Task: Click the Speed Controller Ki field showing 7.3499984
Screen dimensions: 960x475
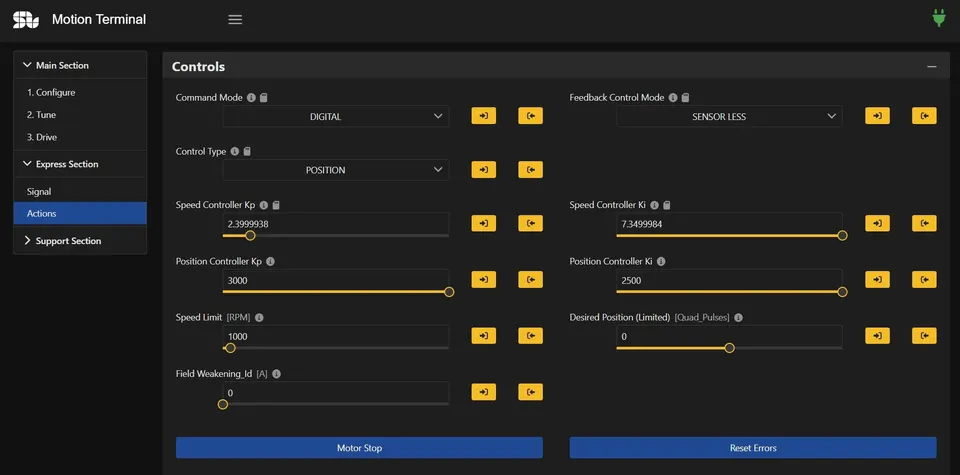Action: click(729, 224)
